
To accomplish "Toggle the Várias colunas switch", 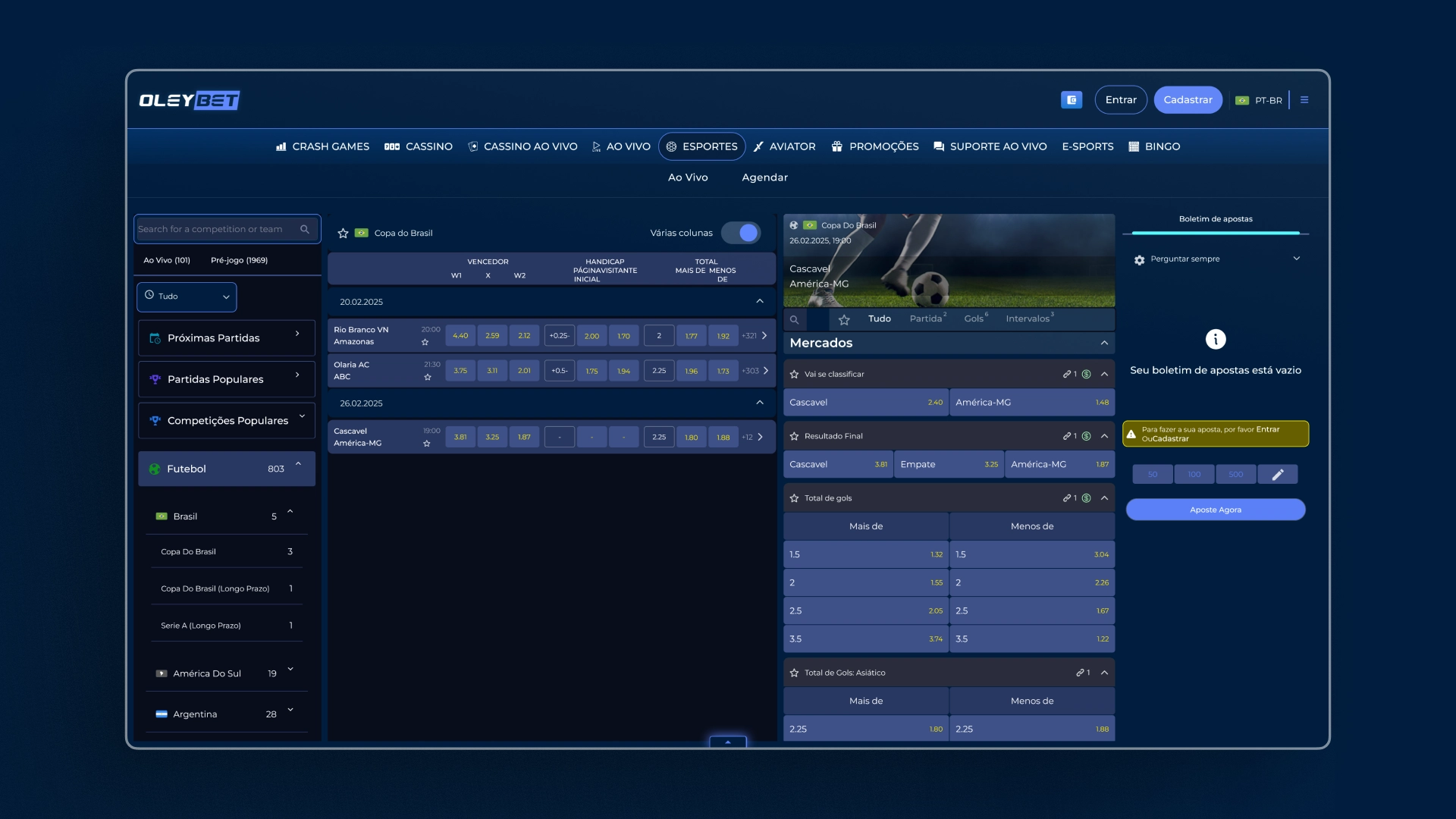I will tap(741, 233).
